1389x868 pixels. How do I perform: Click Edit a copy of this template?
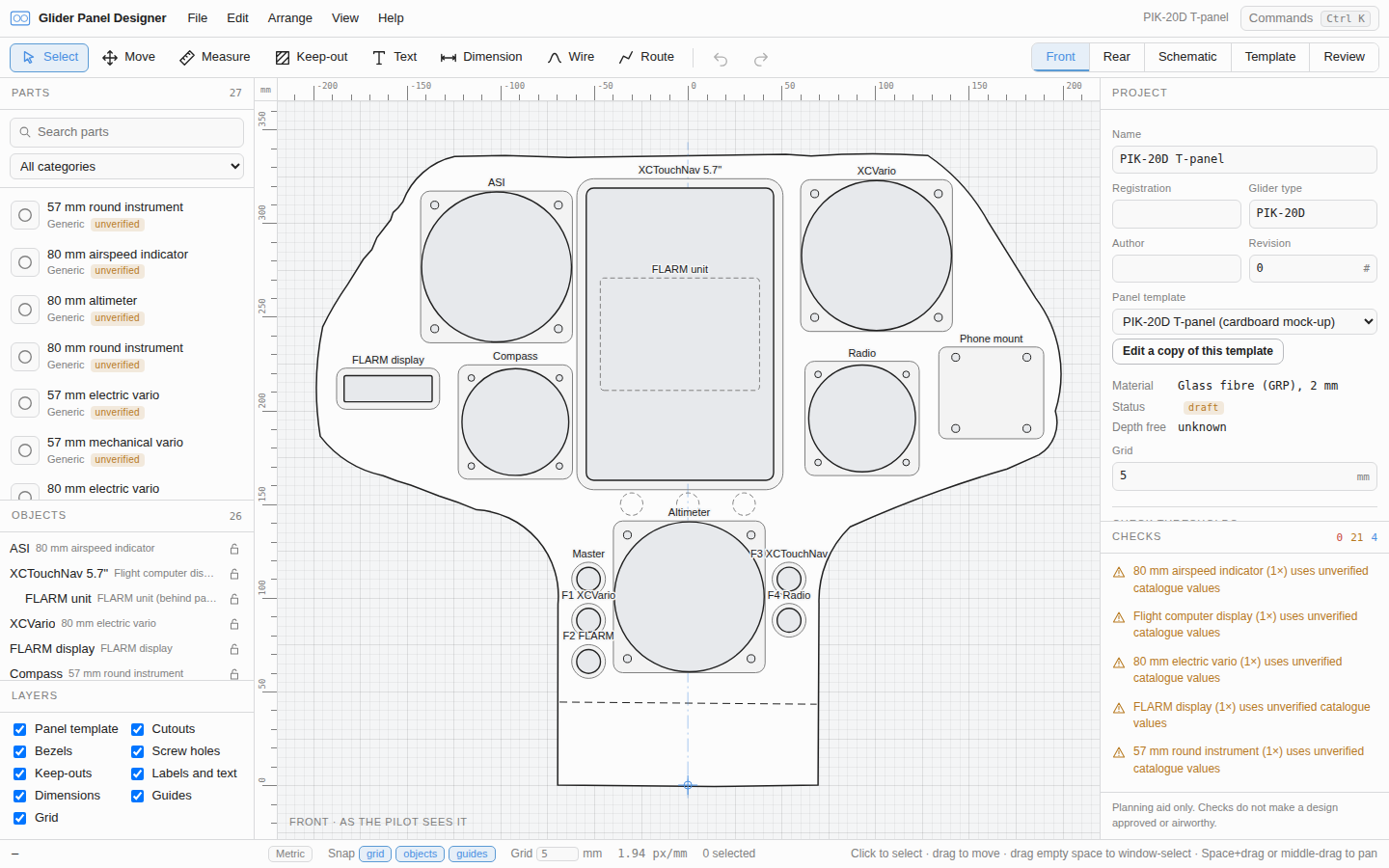(x=1198, y=351)
